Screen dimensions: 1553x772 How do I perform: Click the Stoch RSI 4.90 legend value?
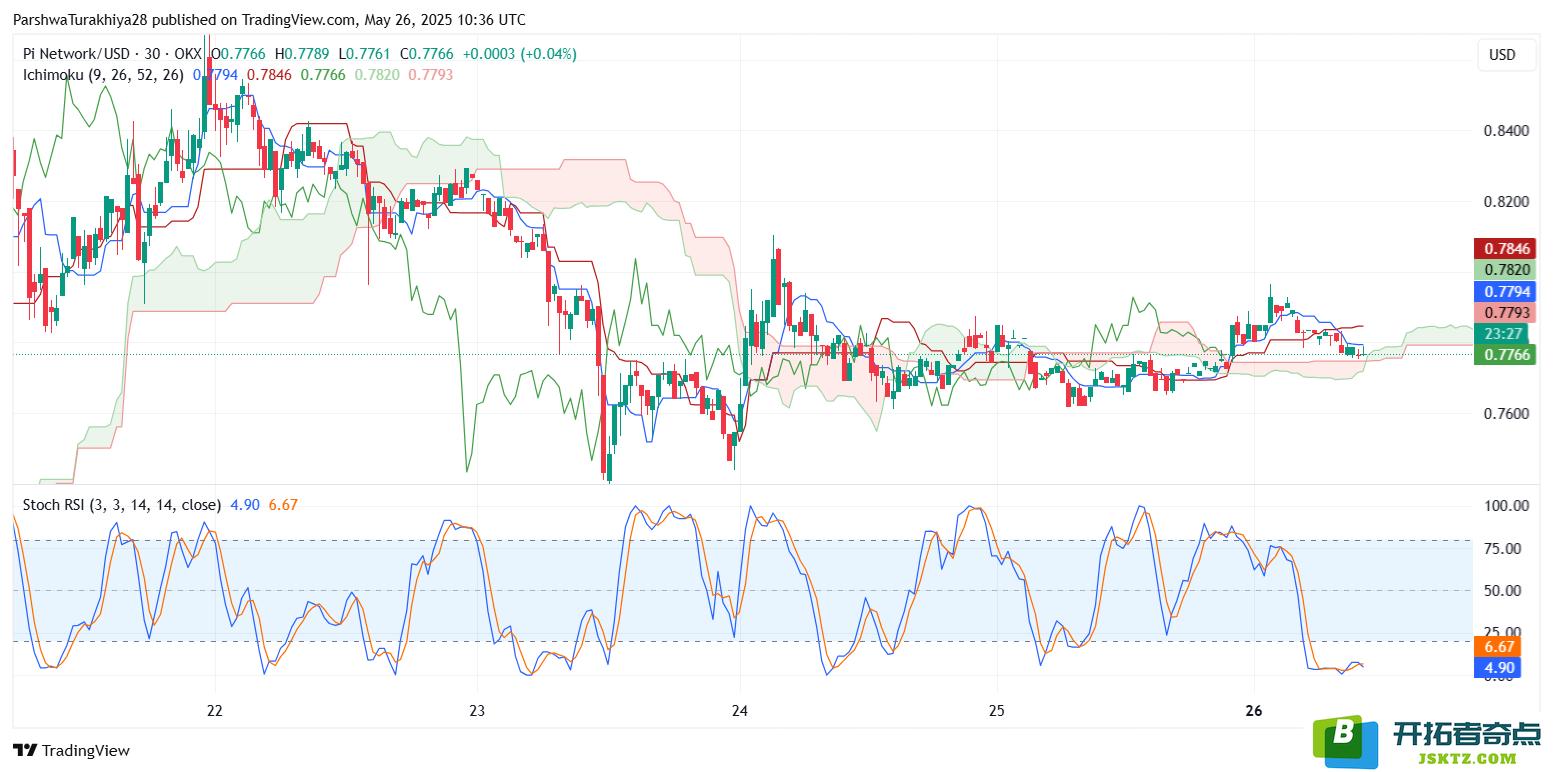coord(245,505)
